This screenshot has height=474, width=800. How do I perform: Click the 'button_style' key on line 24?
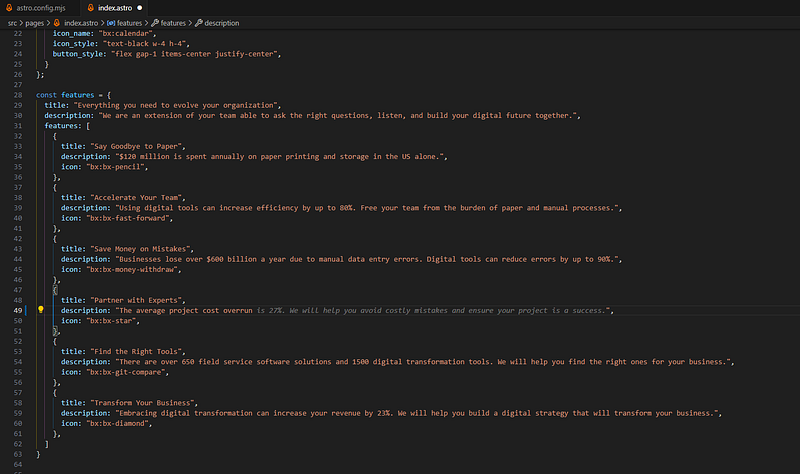[80, 54]
